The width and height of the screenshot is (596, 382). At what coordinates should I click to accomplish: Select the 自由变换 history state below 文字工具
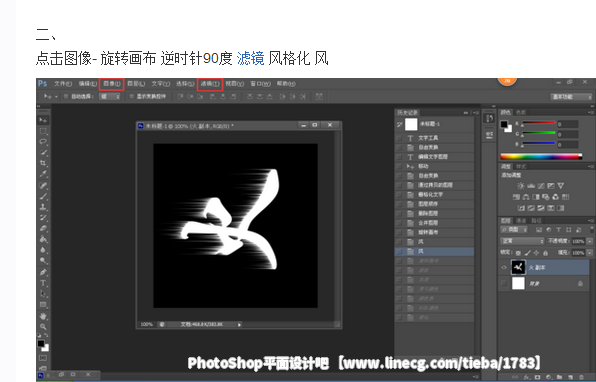pyautogui.click(x=434, y=147)
